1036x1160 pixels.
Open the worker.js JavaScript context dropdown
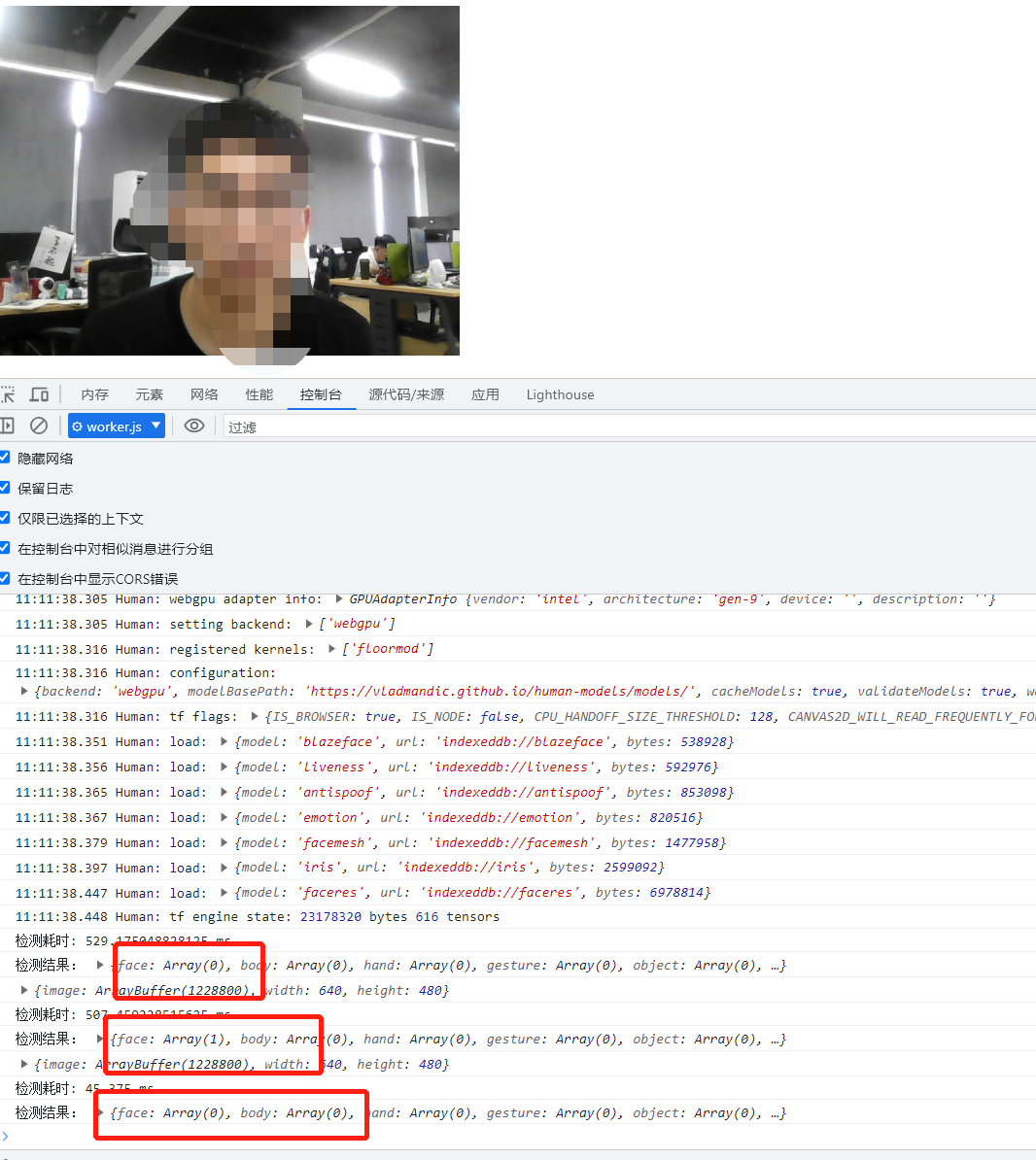click(116, 426)
